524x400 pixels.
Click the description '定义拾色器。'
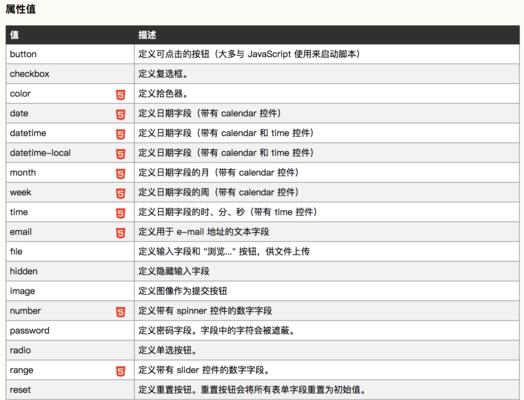pyautogui.click(x=163, y=94)
